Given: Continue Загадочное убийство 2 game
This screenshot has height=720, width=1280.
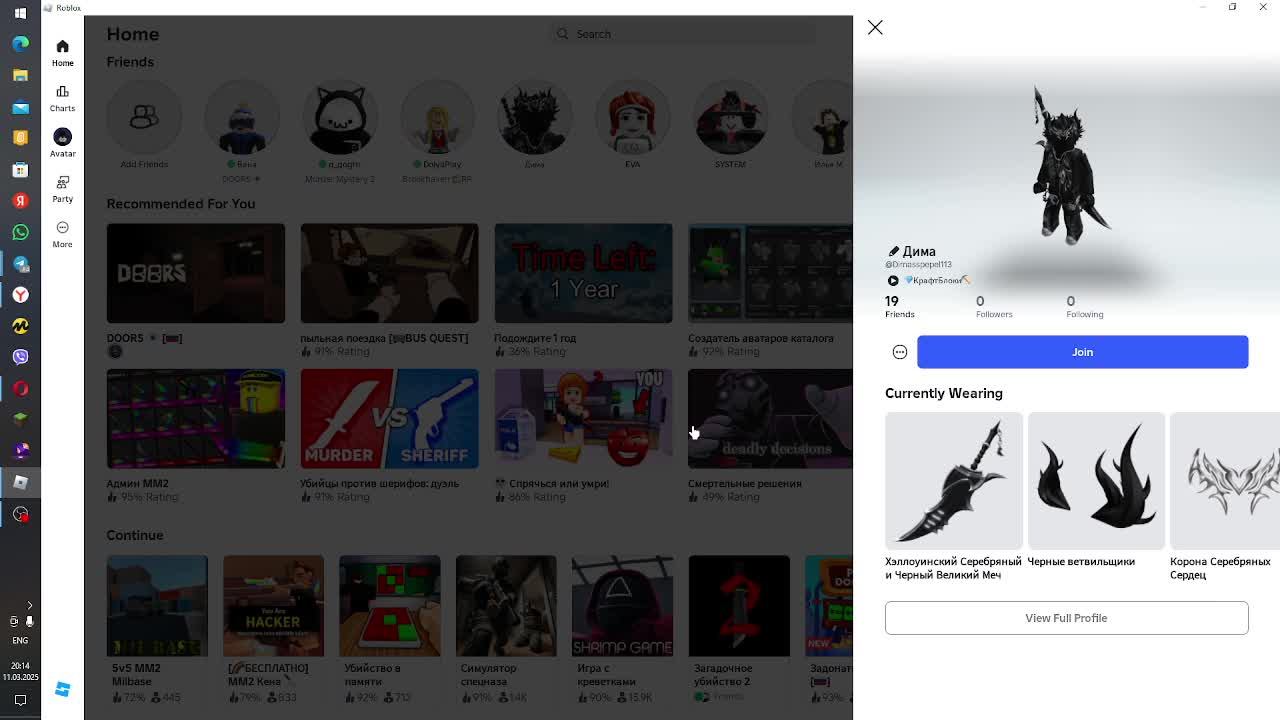Looking at the screenshot, I should 739,606.
